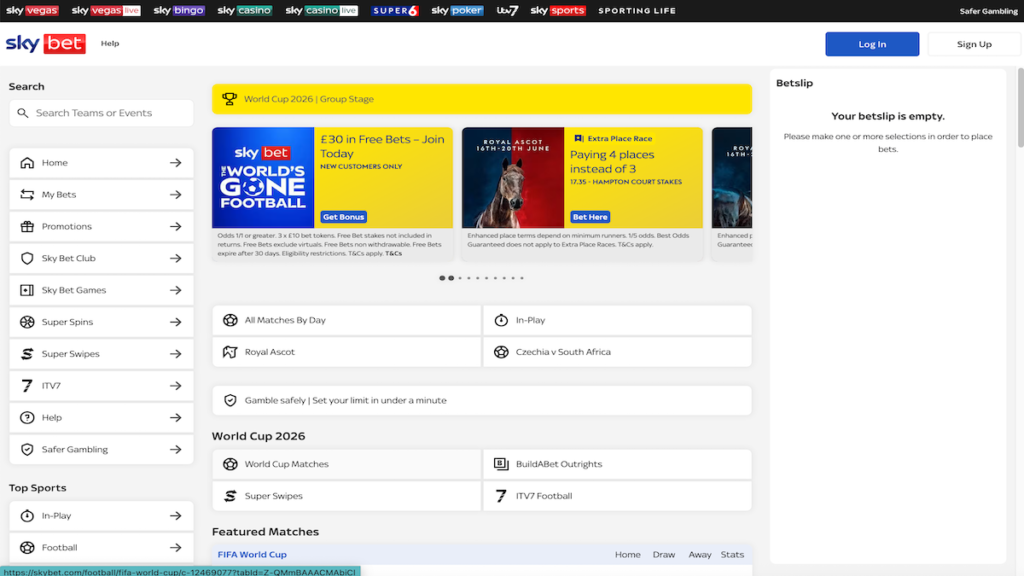This screenshot has width=1024, height=576.
Task: Click the Bet Here button
Action: [590, 217]
